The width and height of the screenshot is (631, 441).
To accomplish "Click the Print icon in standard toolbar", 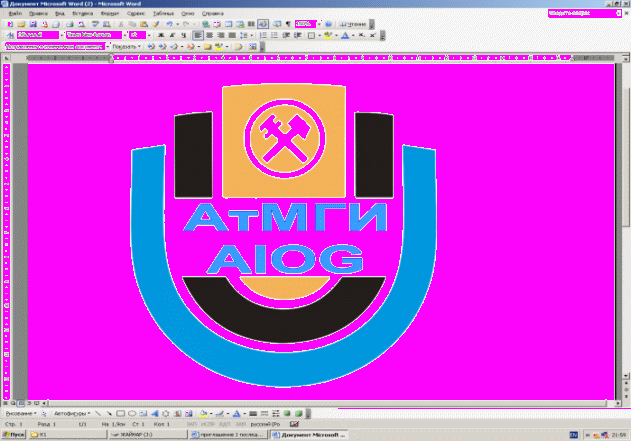I will coord(71,23).
